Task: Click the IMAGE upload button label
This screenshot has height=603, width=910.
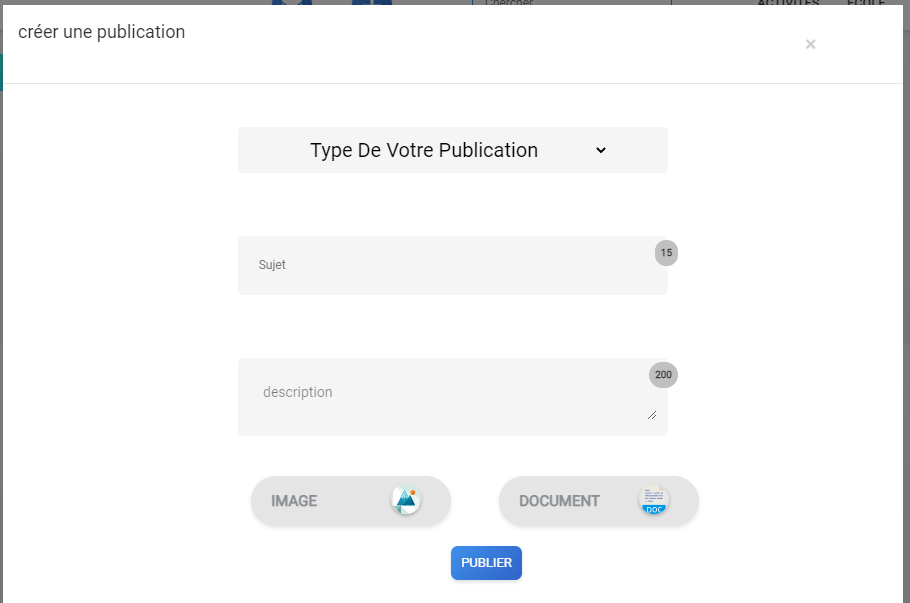Action: pos(294,501)
